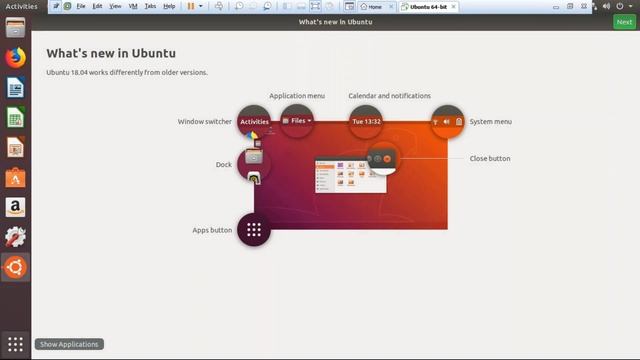
Task: Click the "Close button" label
Action: click(x=490, y=158)
